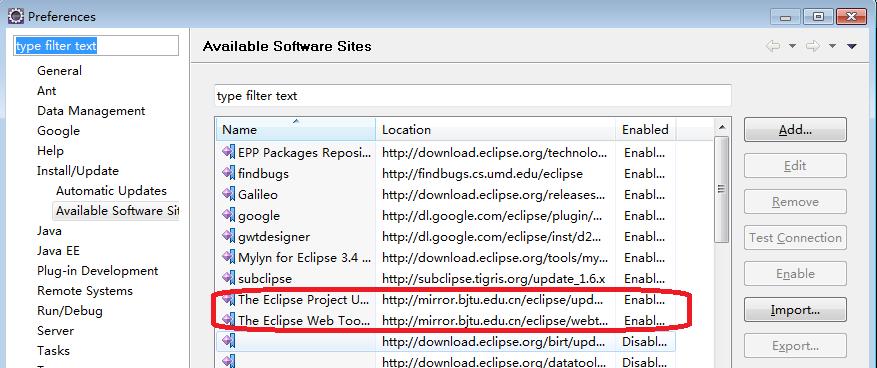Open Plug-in Development preferences
The height and width of the screenshot is (368, 877).
[x=98, y=271]
